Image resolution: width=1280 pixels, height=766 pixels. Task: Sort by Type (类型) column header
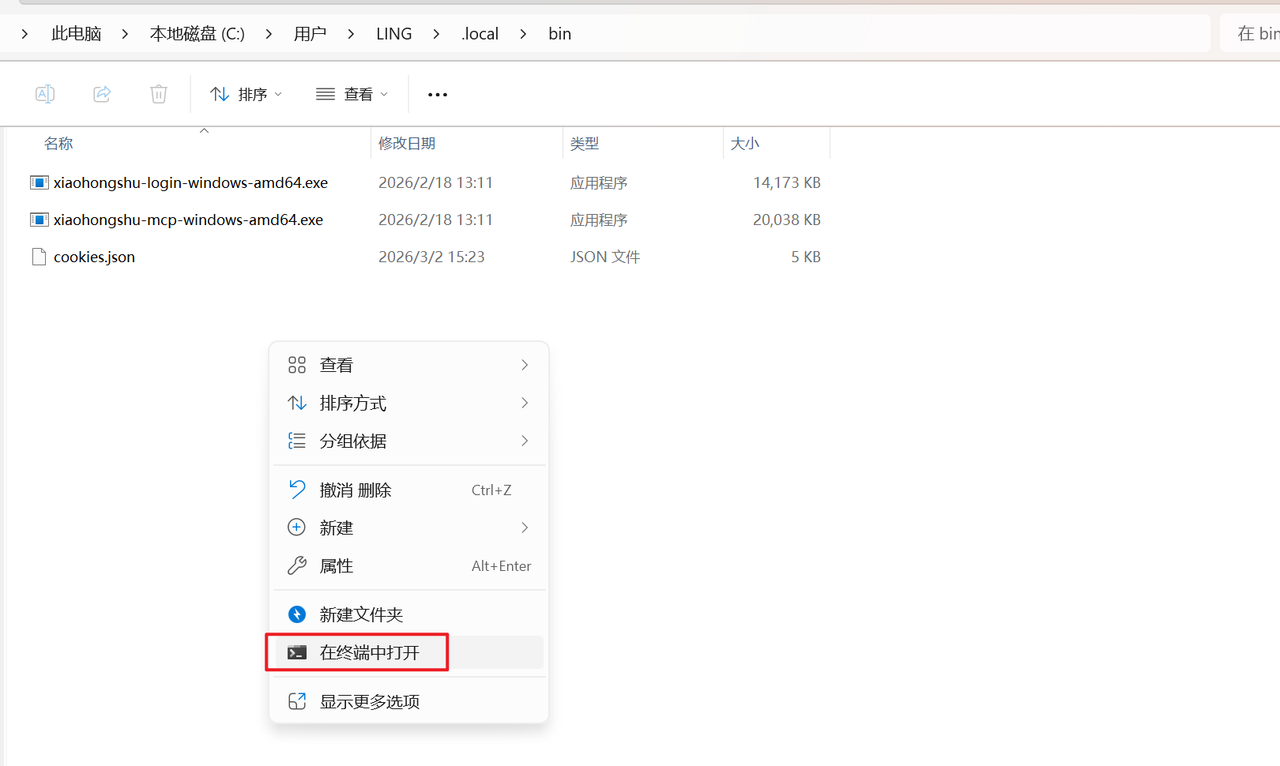click(x=643, y=144)
